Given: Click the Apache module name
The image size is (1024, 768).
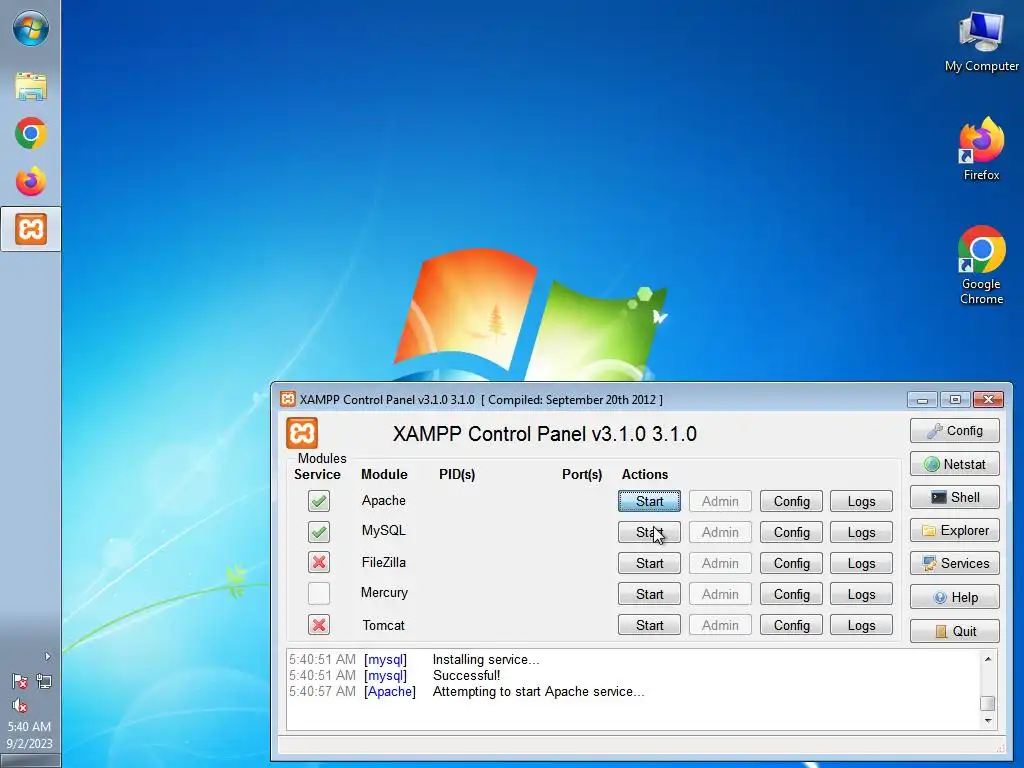Looking at the screenshot, I should point(383,500).
